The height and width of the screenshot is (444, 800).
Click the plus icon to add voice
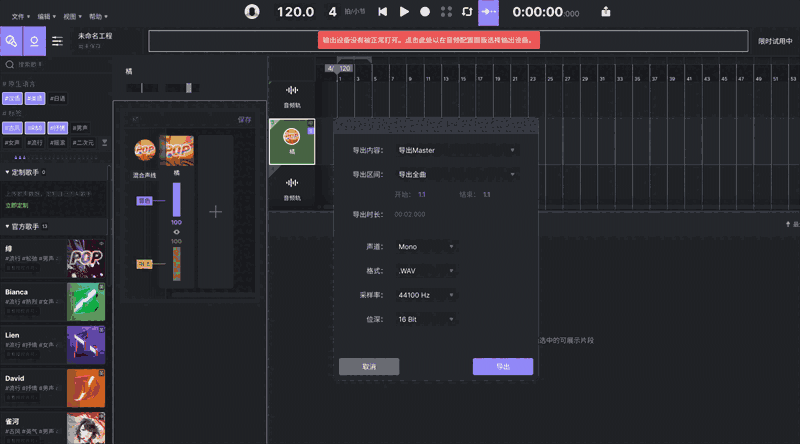(x=215, y=211)
